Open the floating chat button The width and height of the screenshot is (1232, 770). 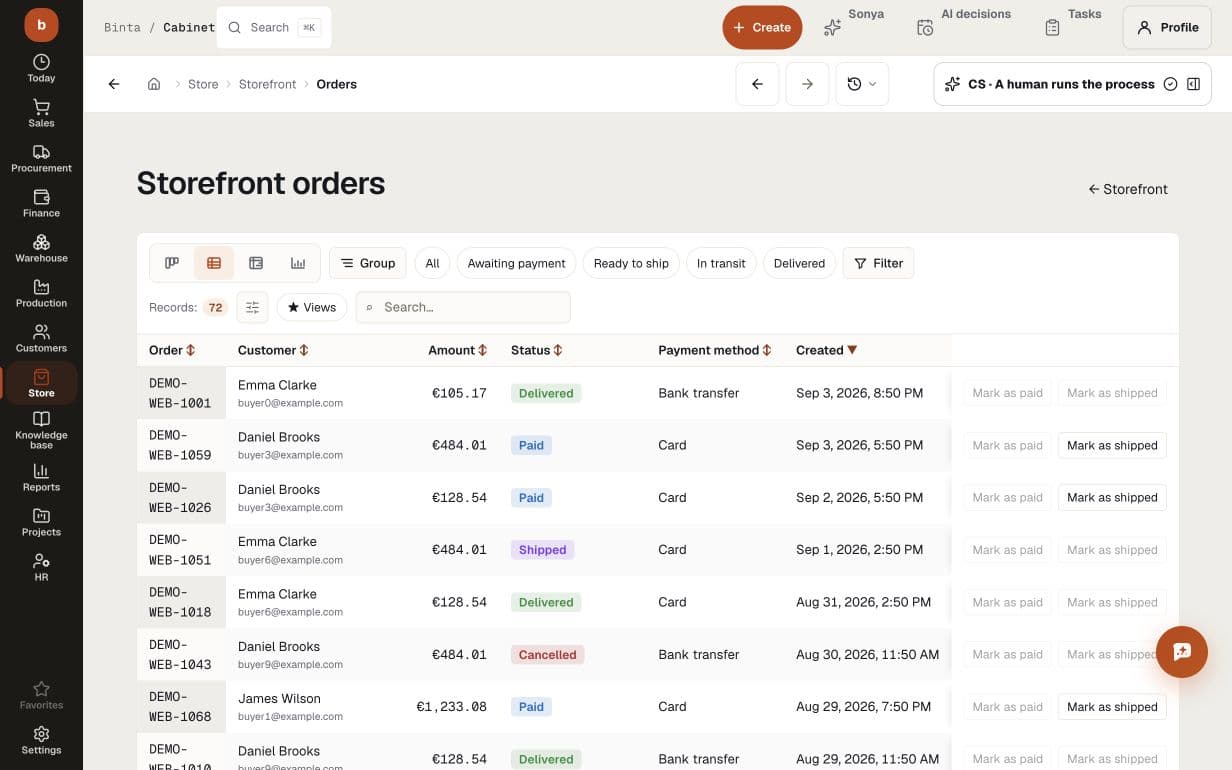point(1182,652)
